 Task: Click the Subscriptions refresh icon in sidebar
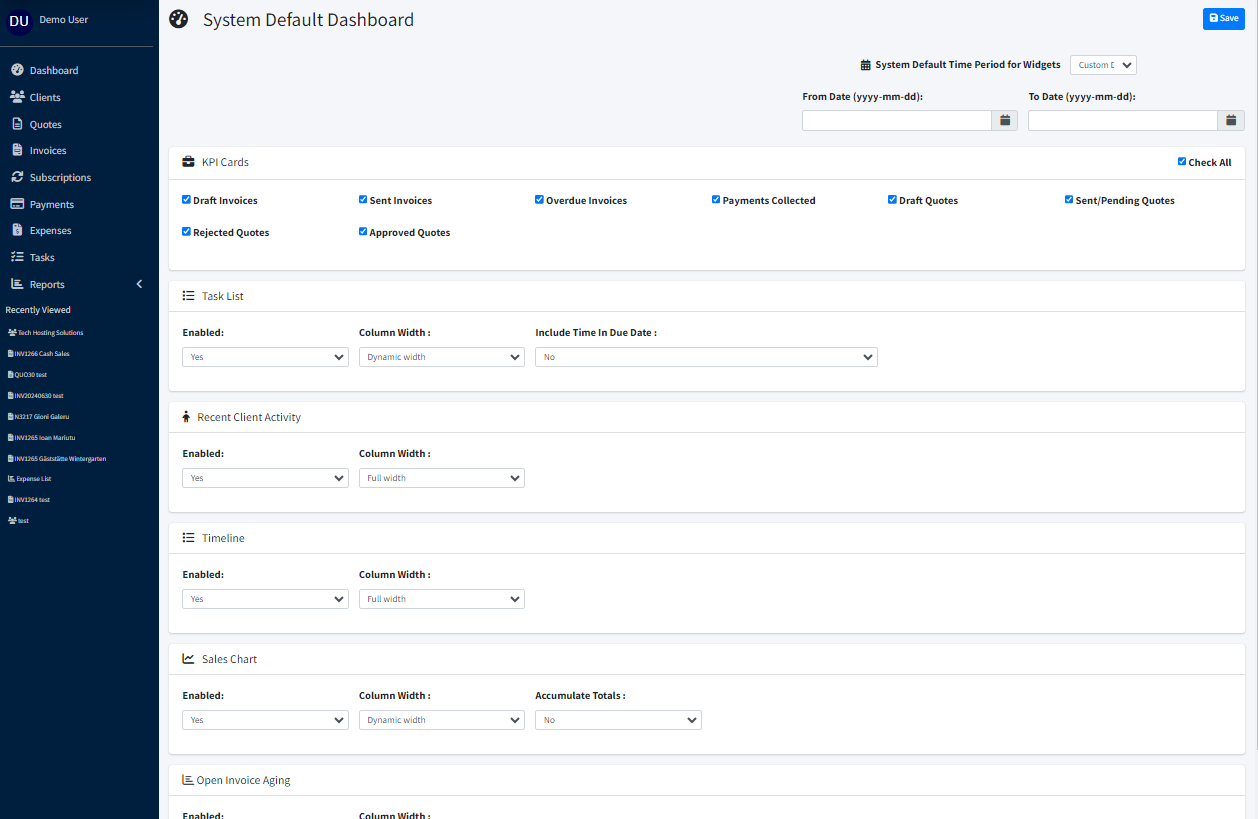click(17, 177)
